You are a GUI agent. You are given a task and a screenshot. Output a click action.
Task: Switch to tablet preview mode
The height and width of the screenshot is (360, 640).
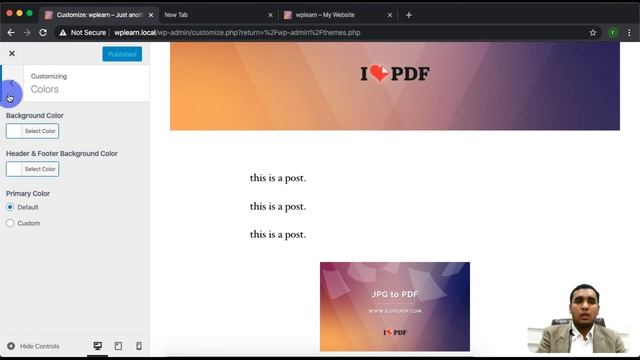click(118, 346)
